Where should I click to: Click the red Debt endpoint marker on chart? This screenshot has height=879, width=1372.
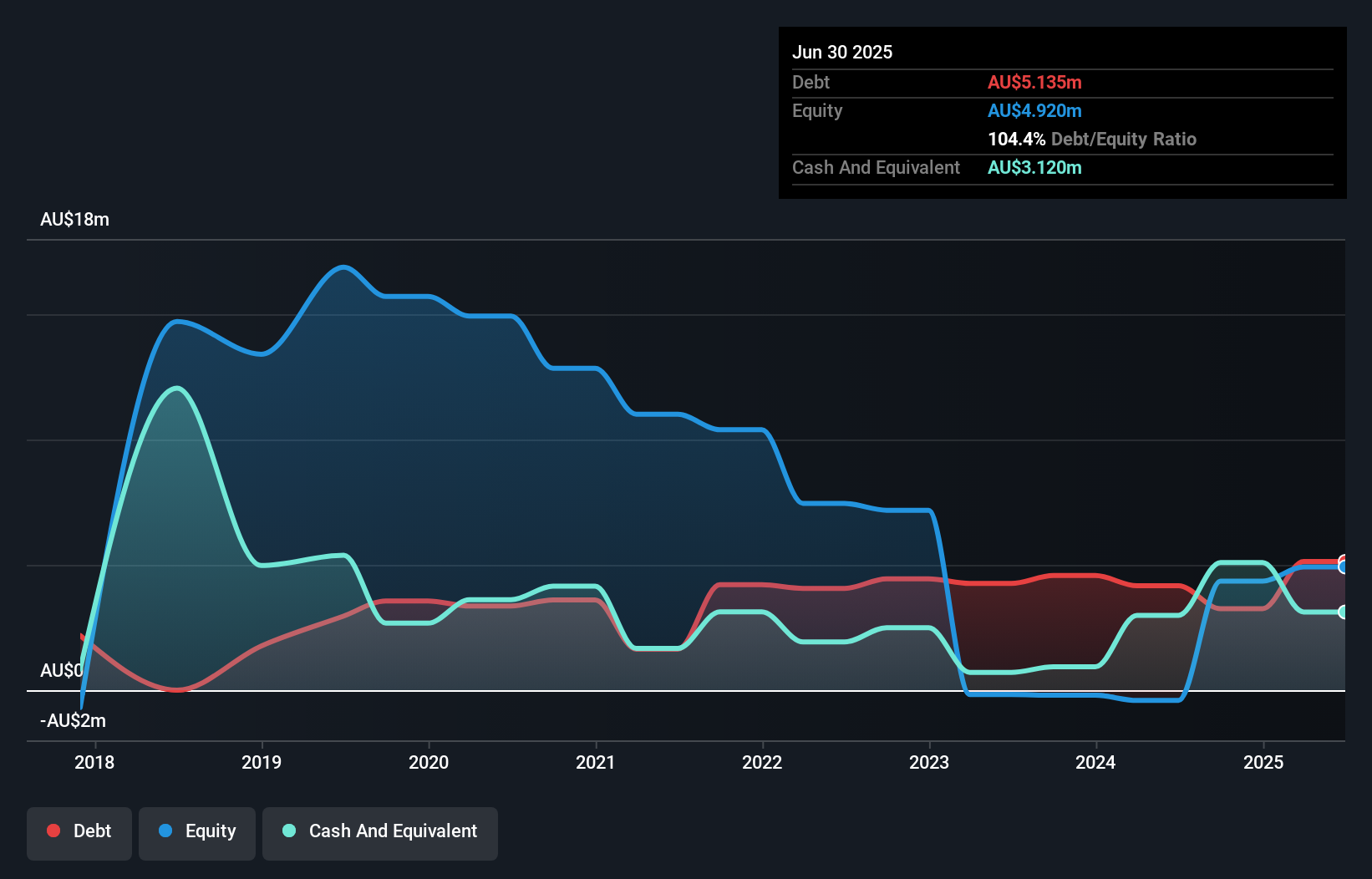tap(1344, 560)
